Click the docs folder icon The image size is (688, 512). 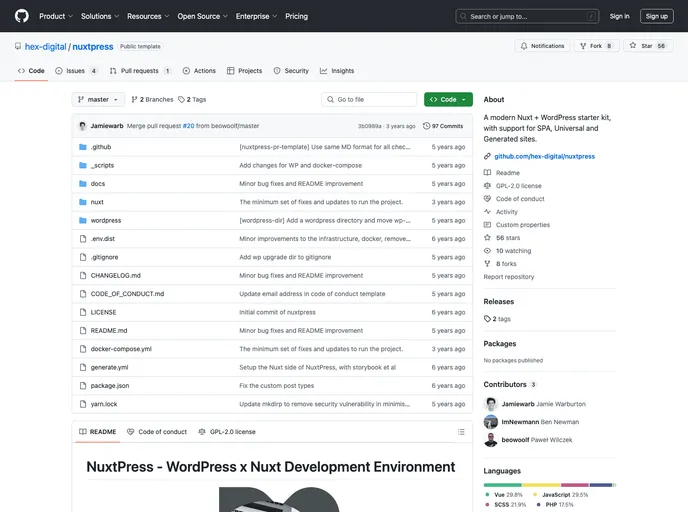pyautogui.click(x=82, y=184)
